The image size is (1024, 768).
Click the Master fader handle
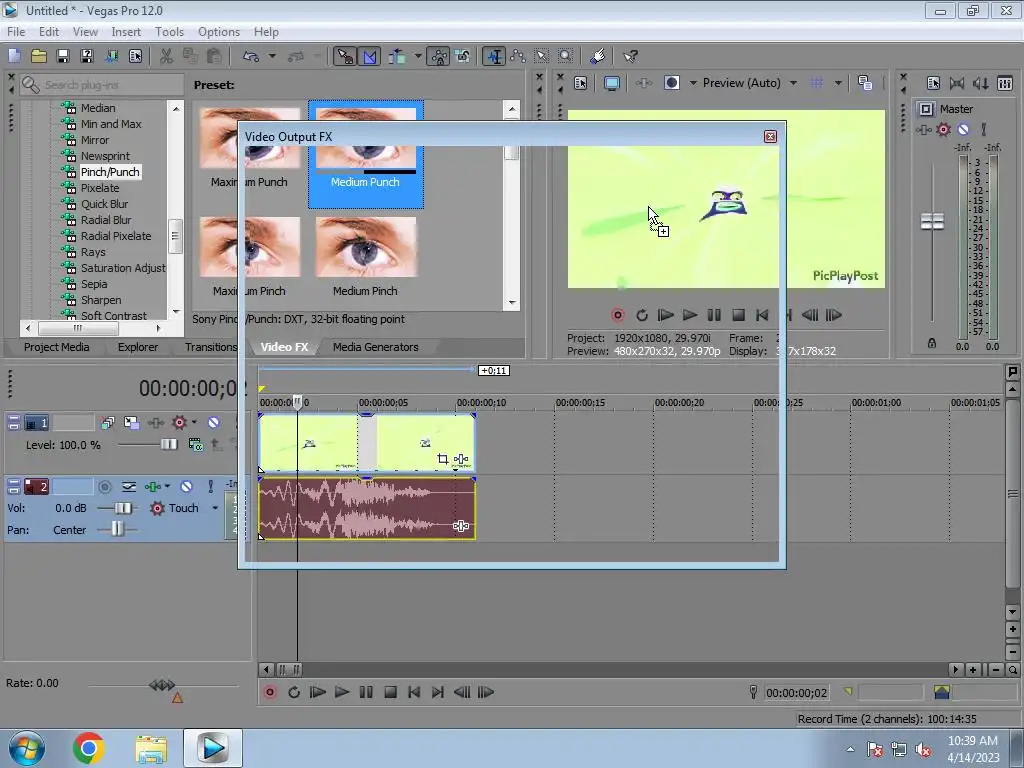932,221
